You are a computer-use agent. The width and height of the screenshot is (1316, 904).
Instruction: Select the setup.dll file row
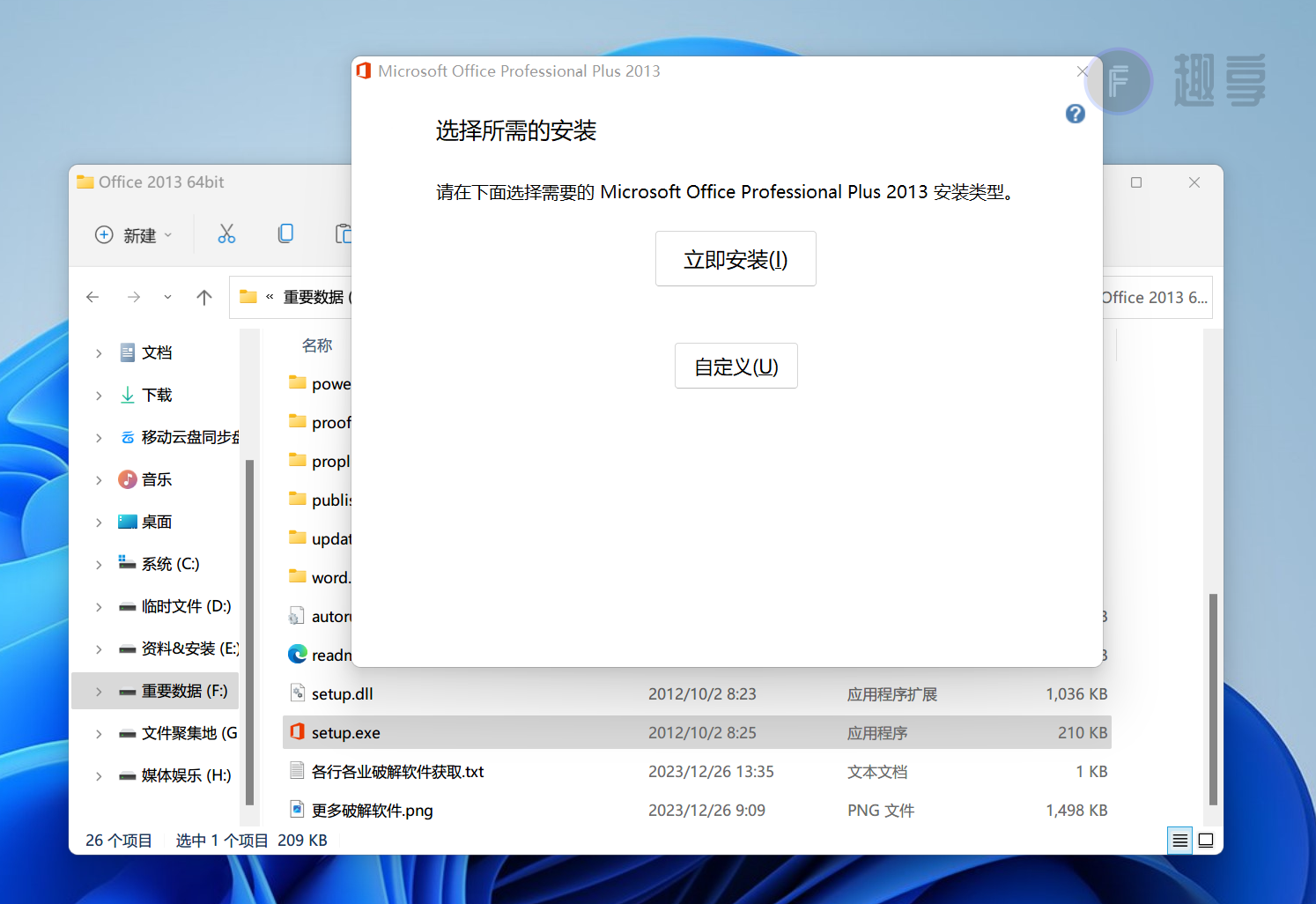pos(697,694)
